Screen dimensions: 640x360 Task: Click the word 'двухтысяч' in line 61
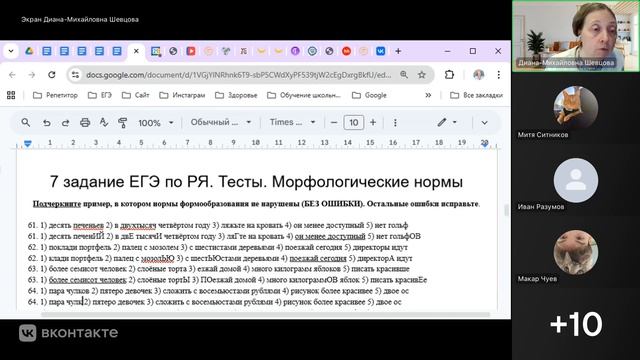(138, 225)
